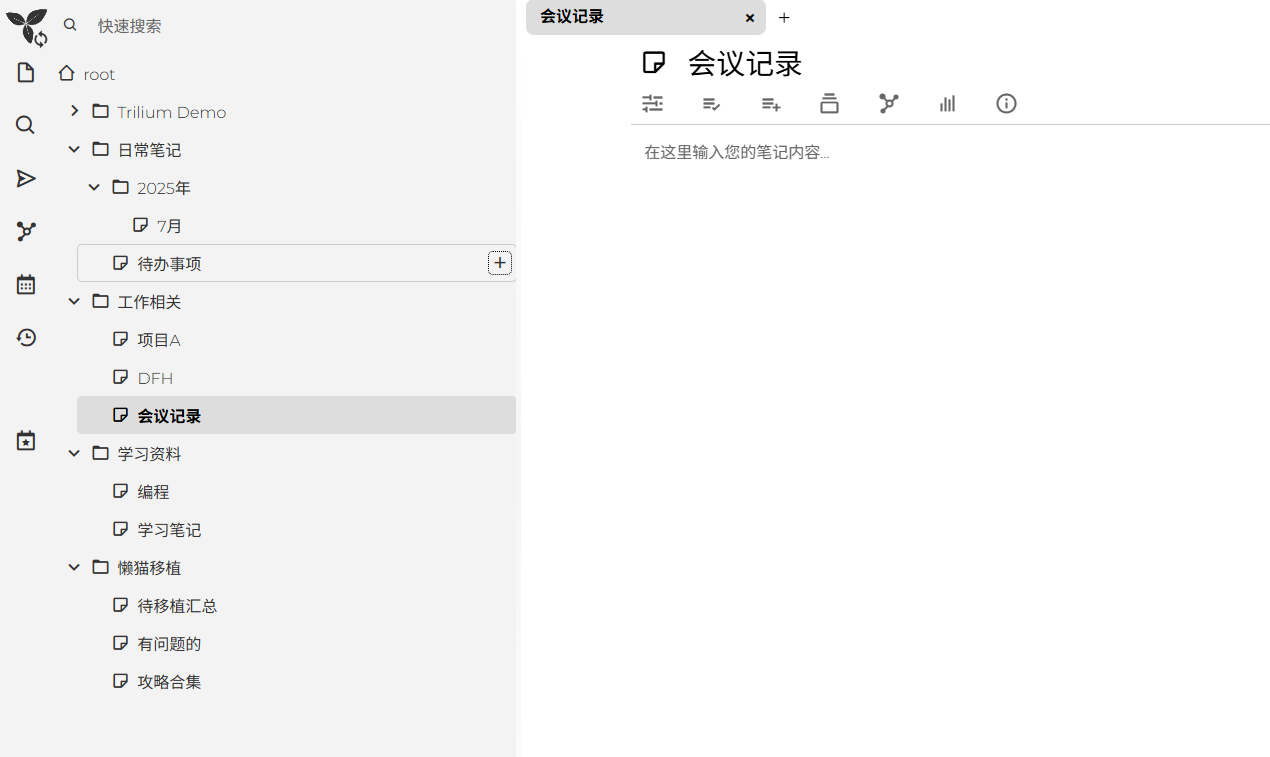Open the calendar icon in the sidebar
The image size is (1270, 757).
(x=26, y=285)
